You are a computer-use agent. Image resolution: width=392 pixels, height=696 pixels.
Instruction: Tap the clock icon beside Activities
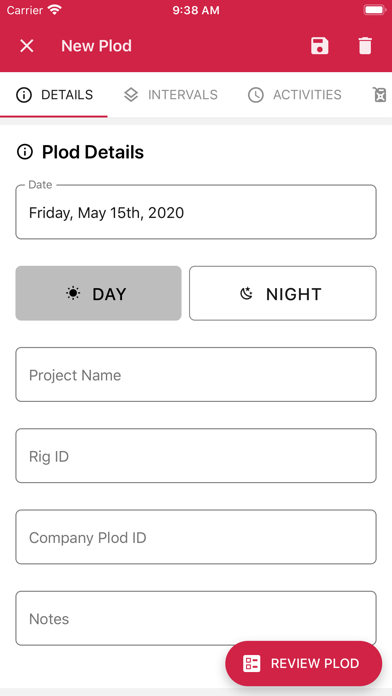click(x=256, y=95)
